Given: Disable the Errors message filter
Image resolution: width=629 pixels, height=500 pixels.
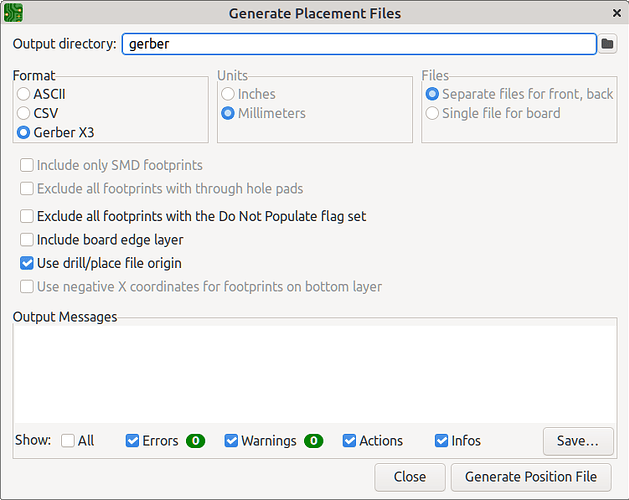Looking at the screenshot, I should coord(133,441).
